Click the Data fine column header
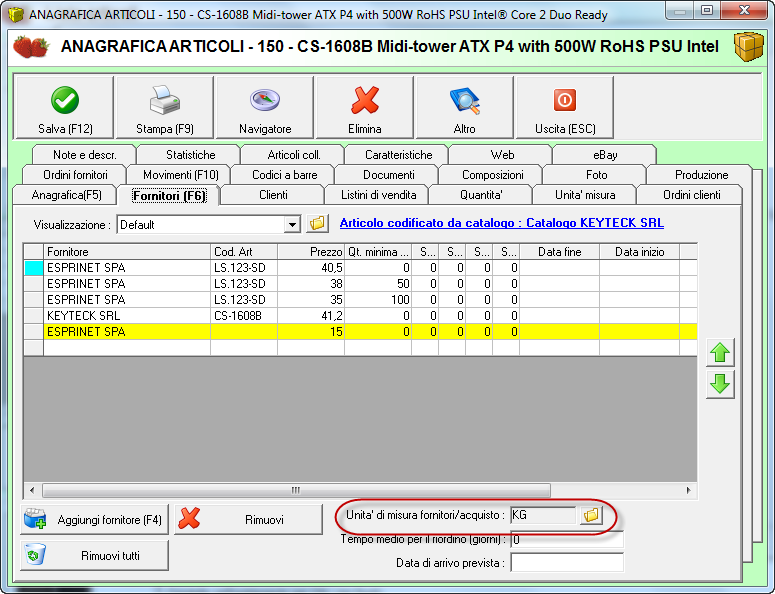This screenshot has height=594, width=775. click(560, 252)
